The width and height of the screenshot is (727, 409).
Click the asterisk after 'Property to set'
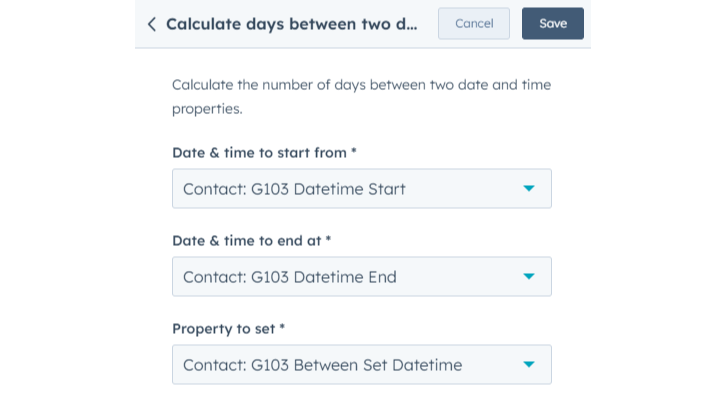[282, 329]
